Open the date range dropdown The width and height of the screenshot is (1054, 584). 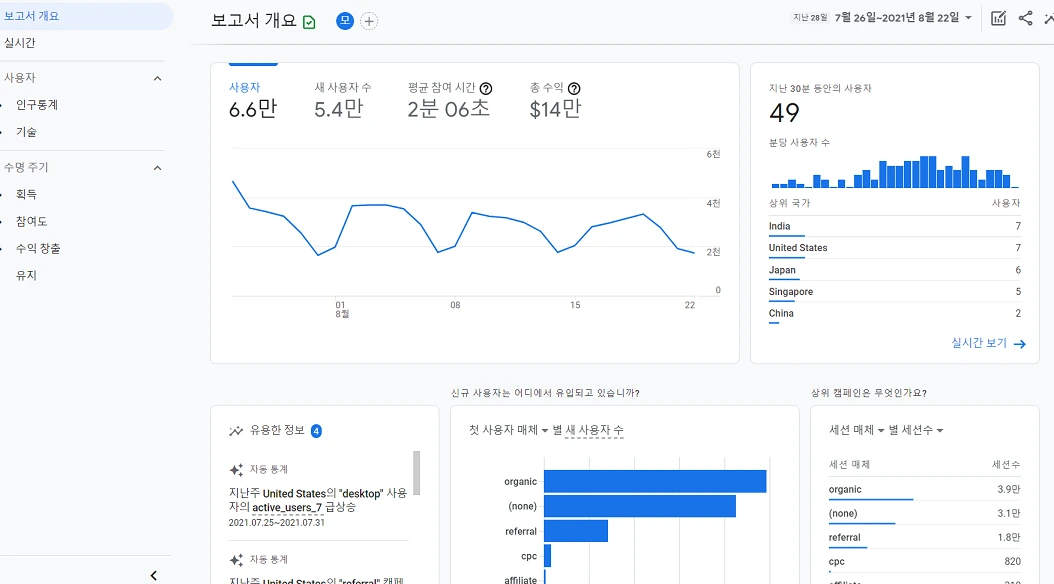[903, 17]
